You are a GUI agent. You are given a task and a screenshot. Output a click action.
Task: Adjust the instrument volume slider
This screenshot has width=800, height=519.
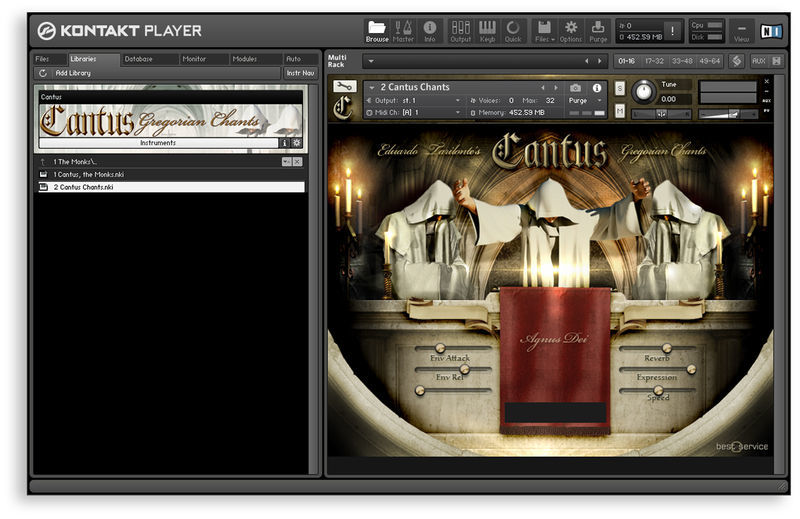click(727, 114)
